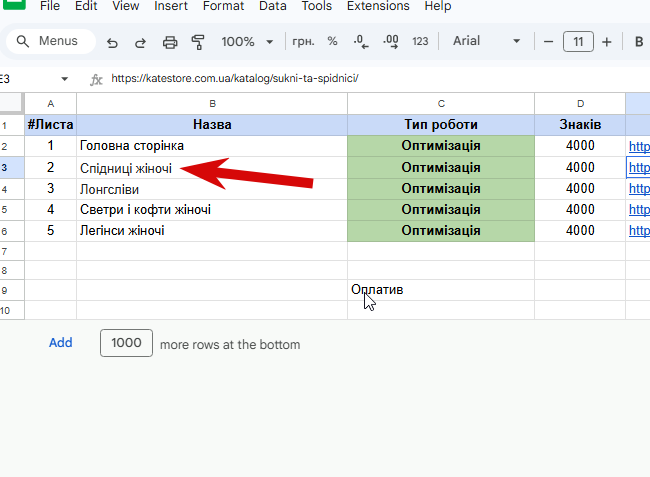Select Оптимізація cell in Лонгсліви row
Screen dimensions: 650x477
pyautogui.click(x=441, y=189)
